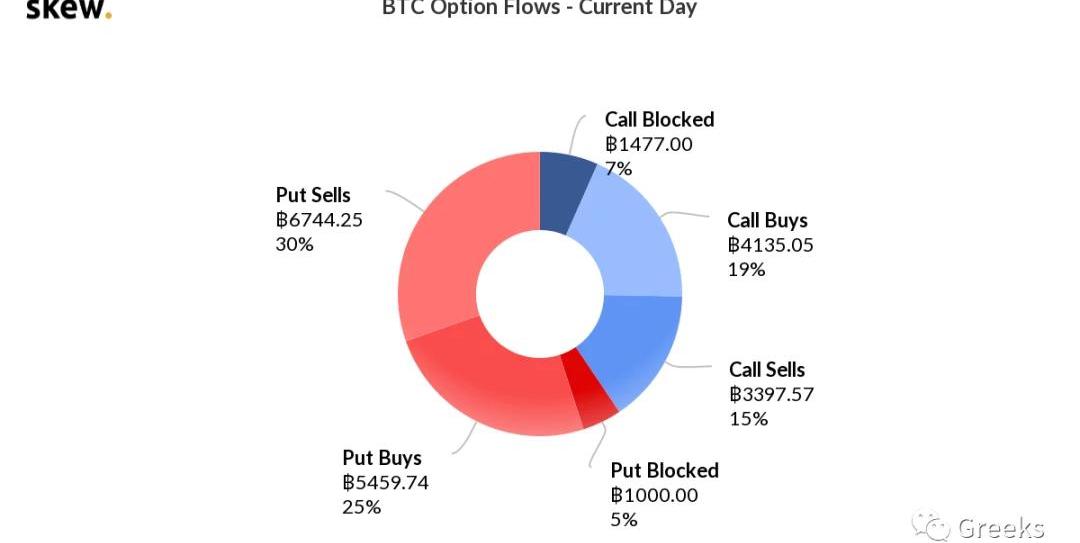Image resolution: width=1080 pixels, height=543 pixels.
Task: Click the Put Sells label
Action: coord(313,195)
